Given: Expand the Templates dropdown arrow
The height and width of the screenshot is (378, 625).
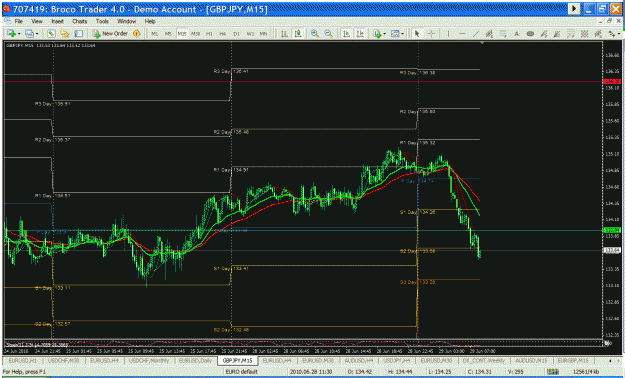Looking at the screenshot, I should pyautogui.click(x=403, y=34).
